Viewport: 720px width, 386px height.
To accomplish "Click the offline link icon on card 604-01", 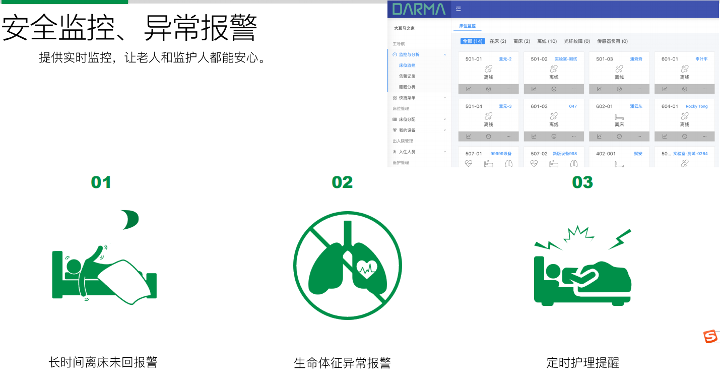I will click(x=685, y=116).
